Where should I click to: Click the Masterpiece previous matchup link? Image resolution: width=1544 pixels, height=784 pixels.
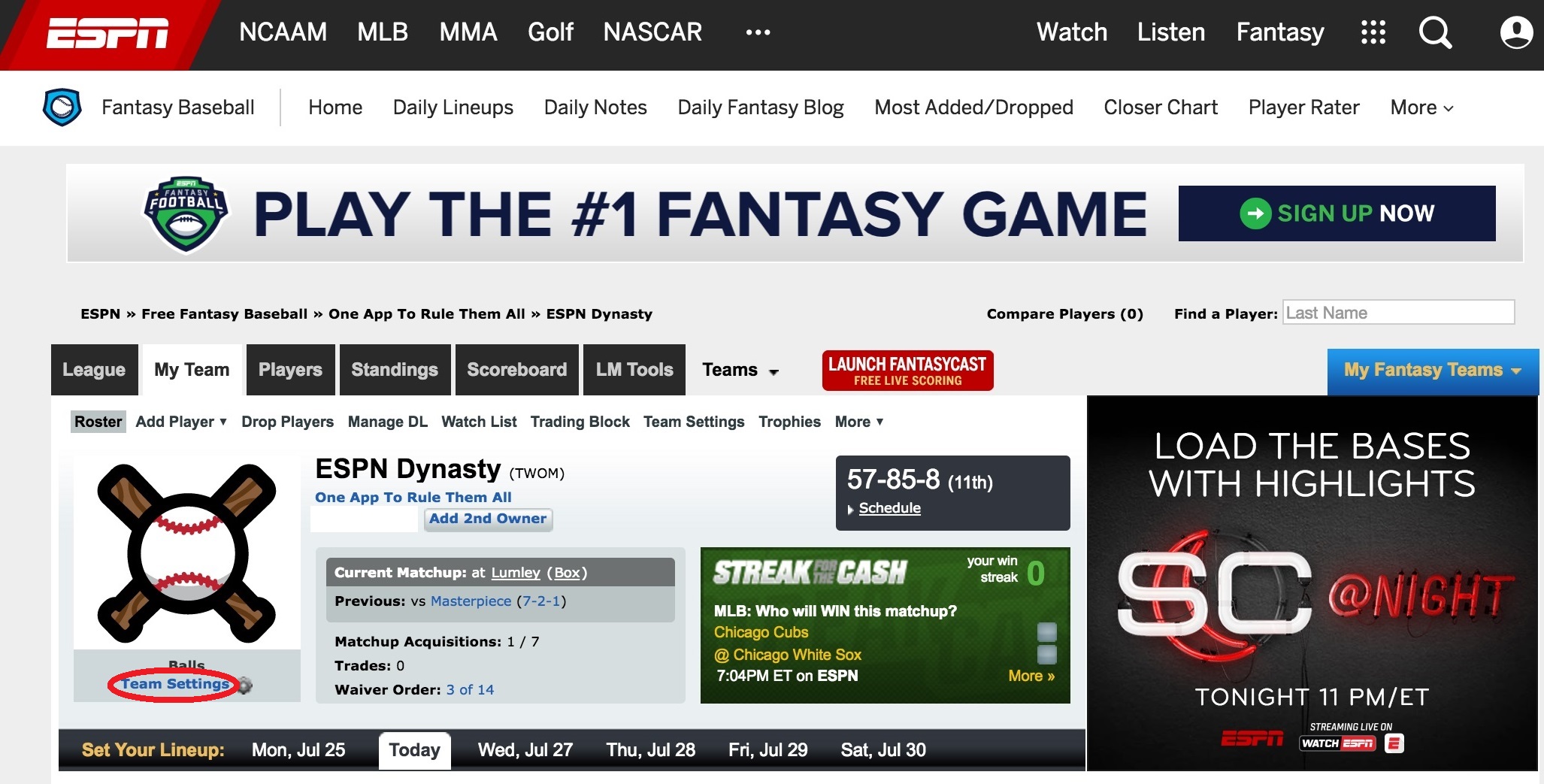pyautogui.click(x=471, y=601)
